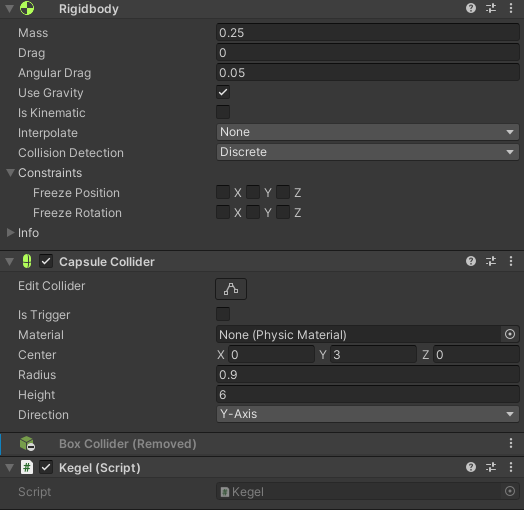The height and width of the screenshot is (510, 524).
Task: Open Capsule Collider preset selector icon
Action: [491, 261]
